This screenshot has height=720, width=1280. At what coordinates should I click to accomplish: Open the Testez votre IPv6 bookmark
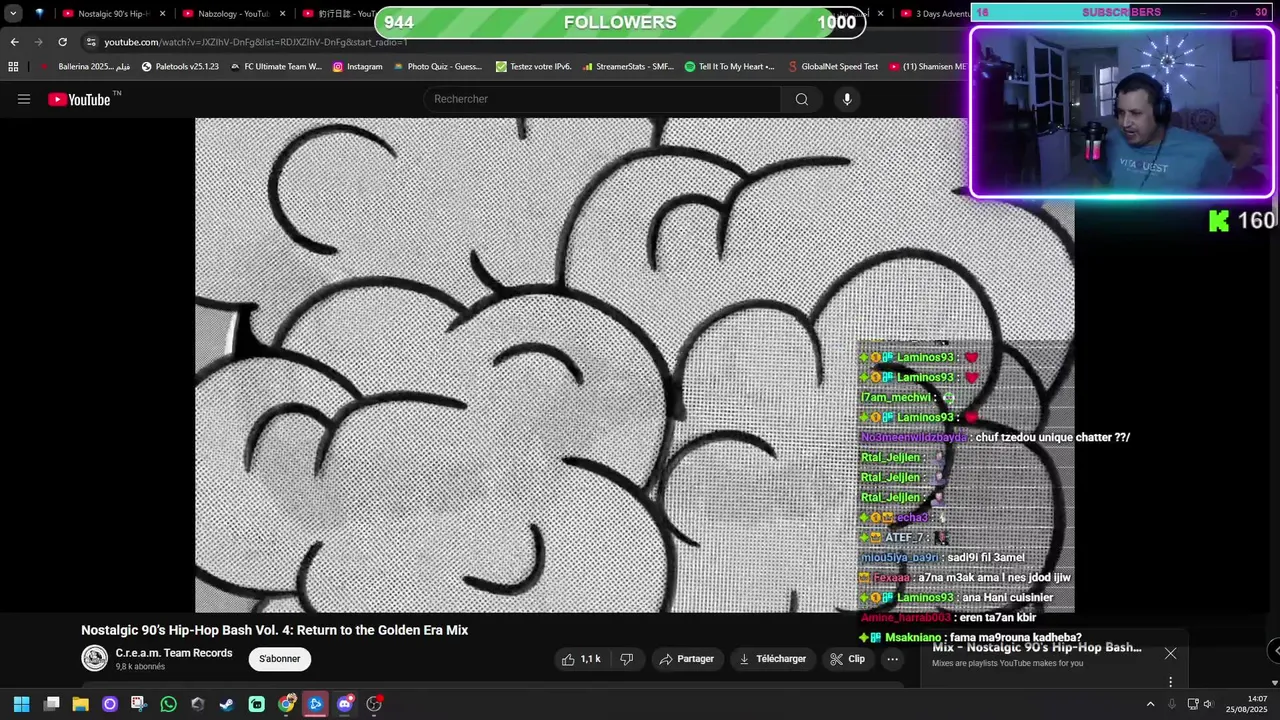click(534, 67)
